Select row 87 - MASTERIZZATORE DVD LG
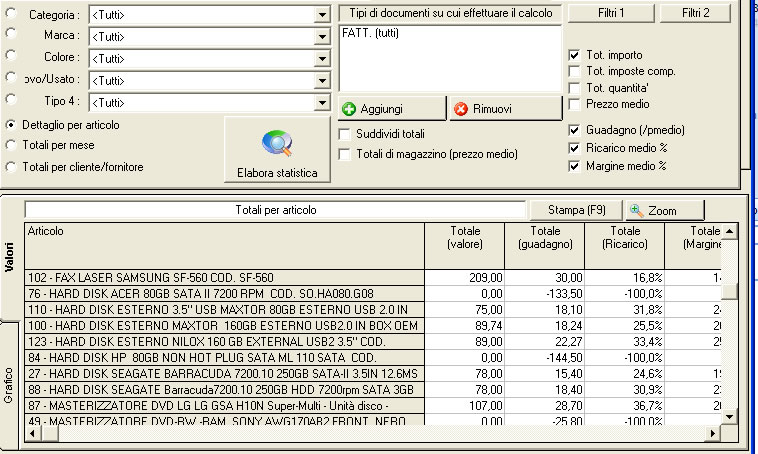 tap(224, 406)
